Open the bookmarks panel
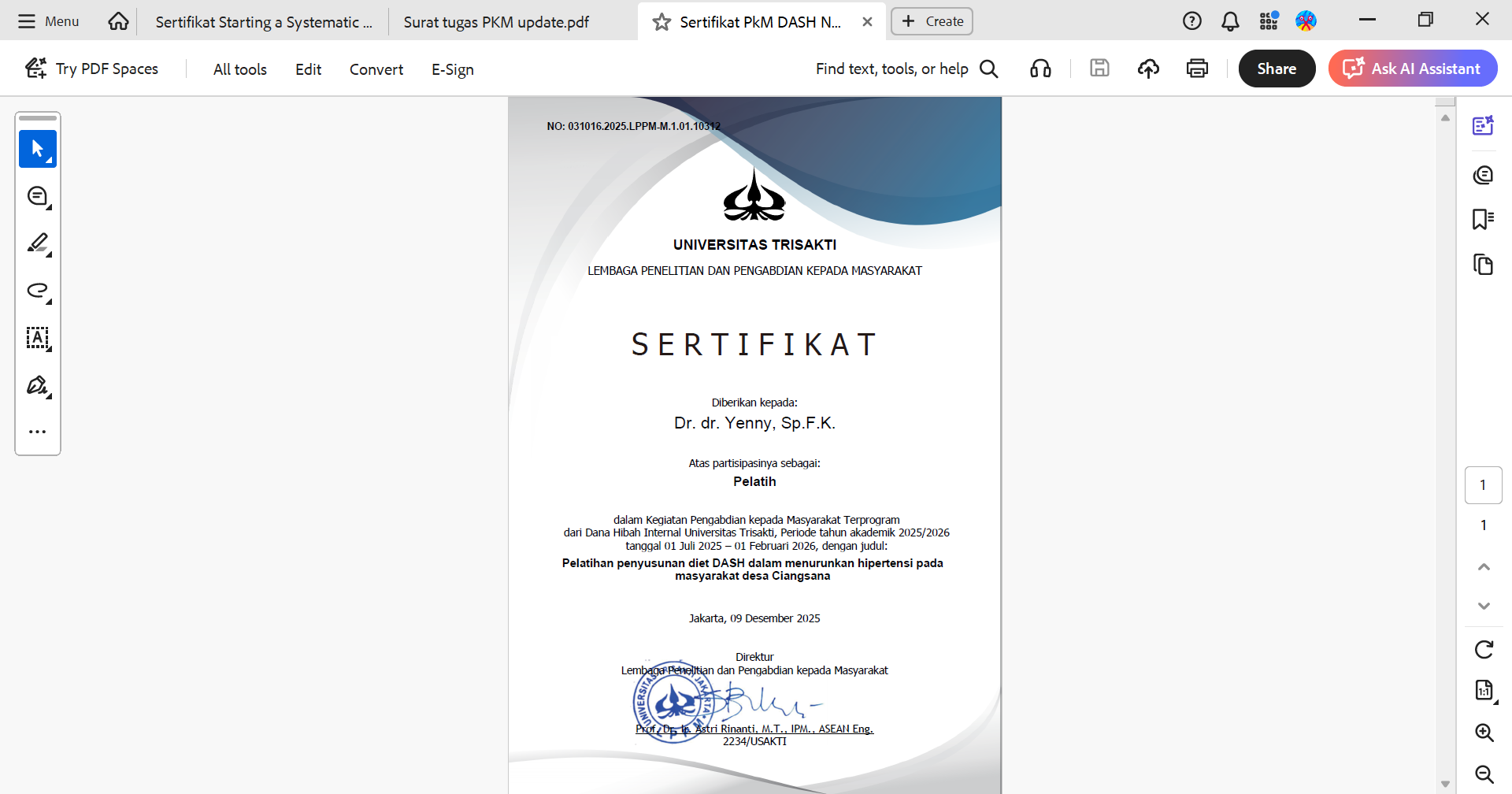1512x794 pixels. coord(1483,219)
